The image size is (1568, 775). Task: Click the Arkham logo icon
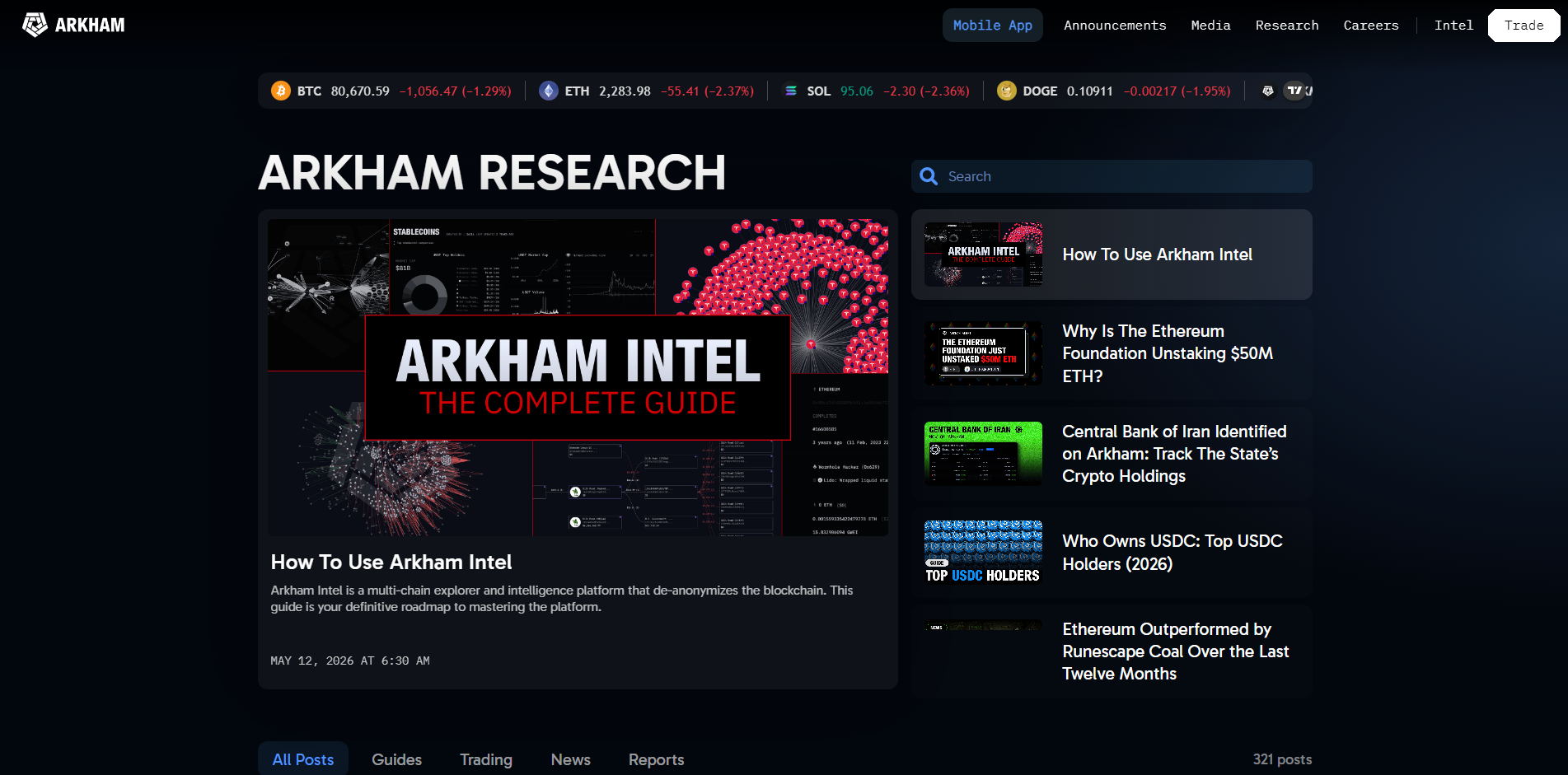[x=35, y=25]
